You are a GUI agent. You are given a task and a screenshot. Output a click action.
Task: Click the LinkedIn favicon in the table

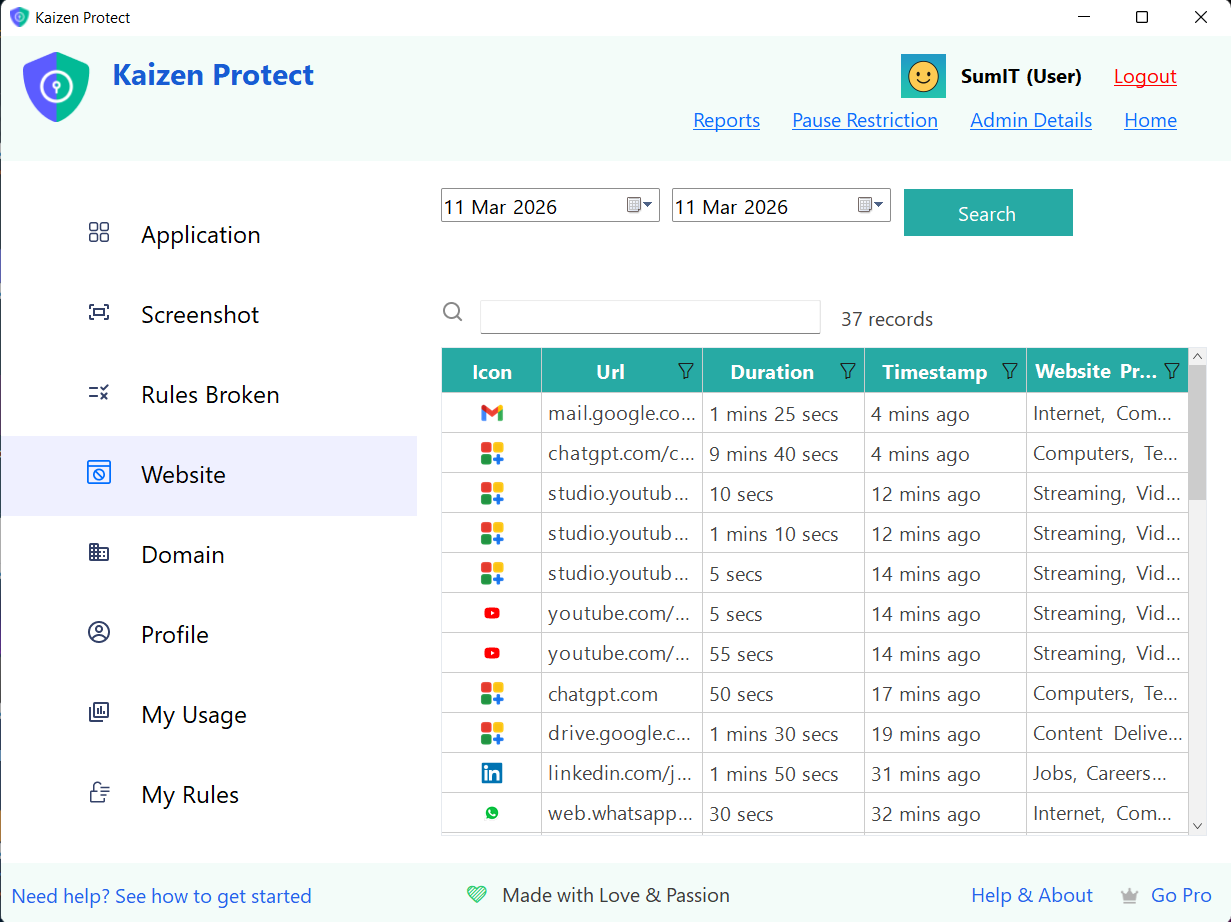[491, 772]
